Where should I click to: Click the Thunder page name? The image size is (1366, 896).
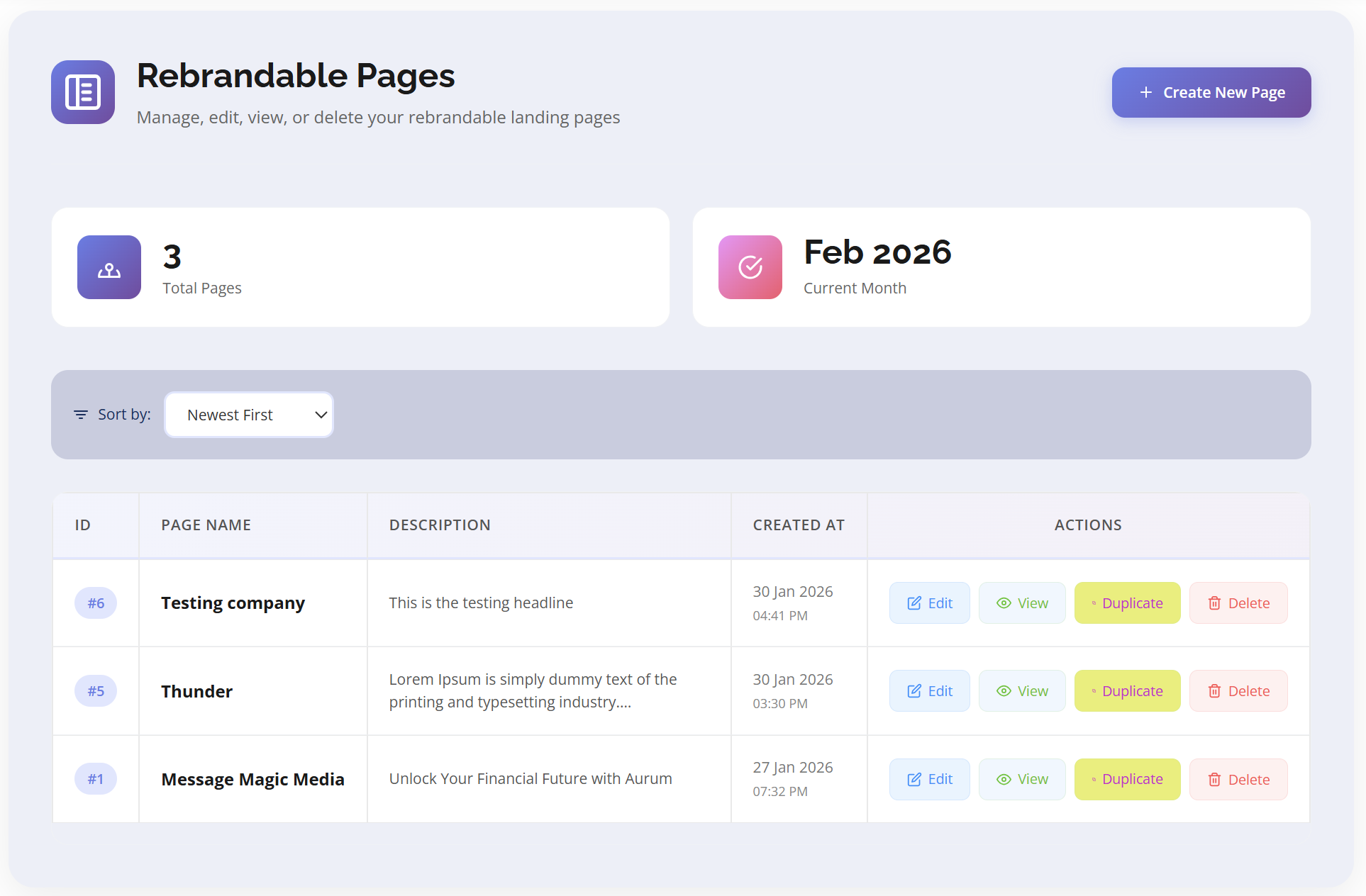pyautogui.click(x=196, y=691)
